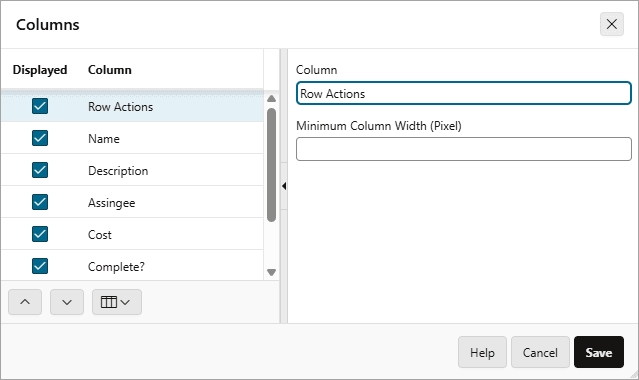Select the Cost column row
This screenshot has height=380, width=639.
[x=132, y=234]
